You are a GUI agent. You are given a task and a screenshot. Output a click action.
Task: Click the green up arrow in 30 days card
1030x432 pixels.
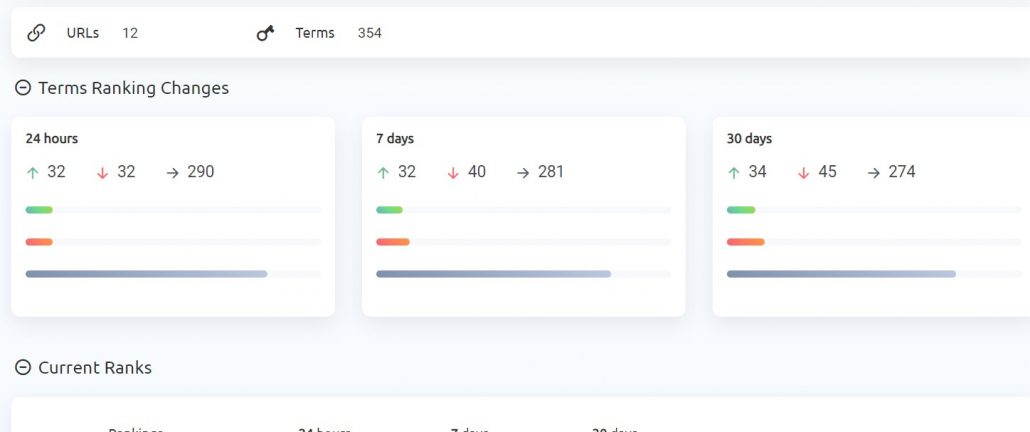(x=734, y=173)
